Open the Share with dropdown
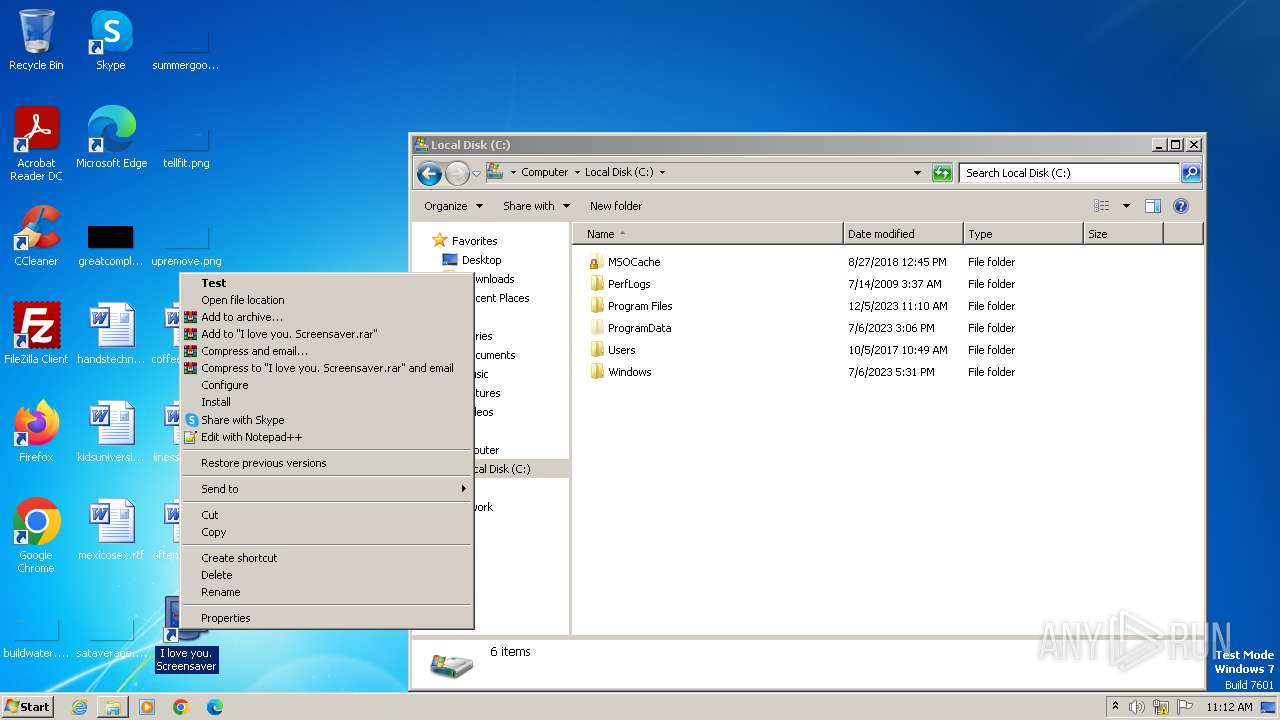The height and width of the screenshot is (720, 1280). [x=536, y=206]
